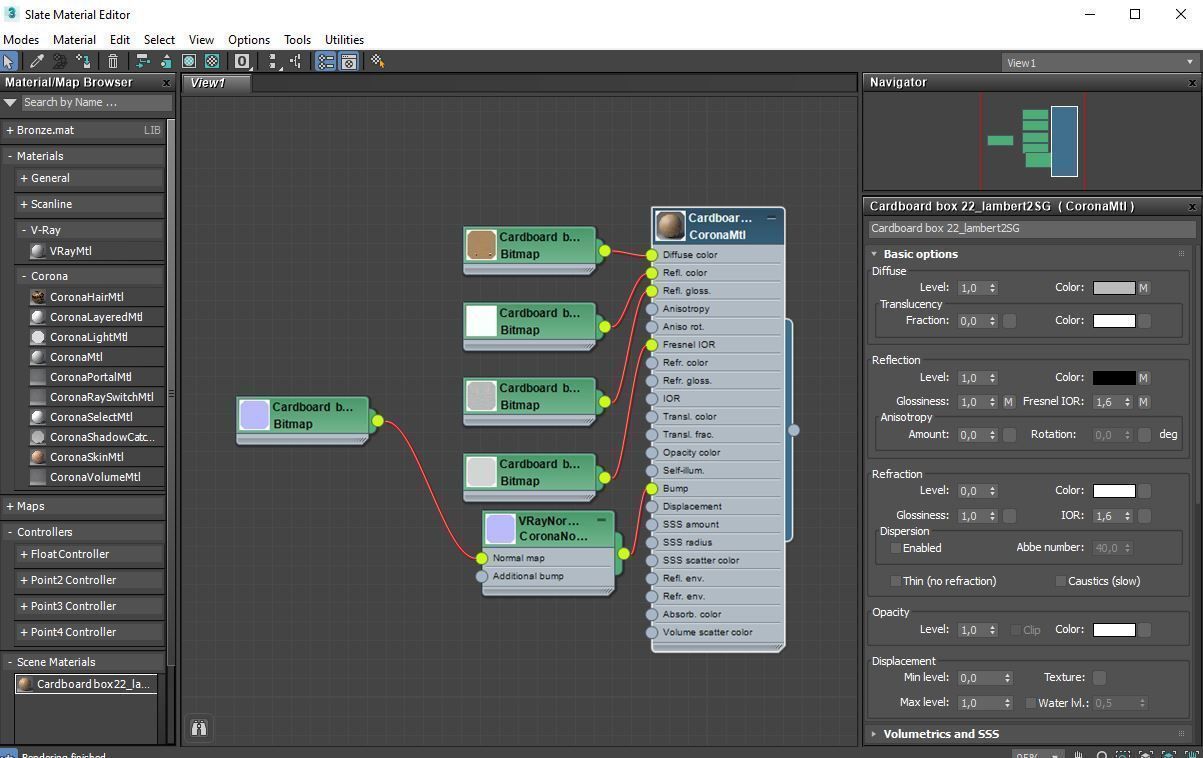Click the Search by Name field
The width and height of the screenshot is (1203, 758).
(x=96, y=102)
